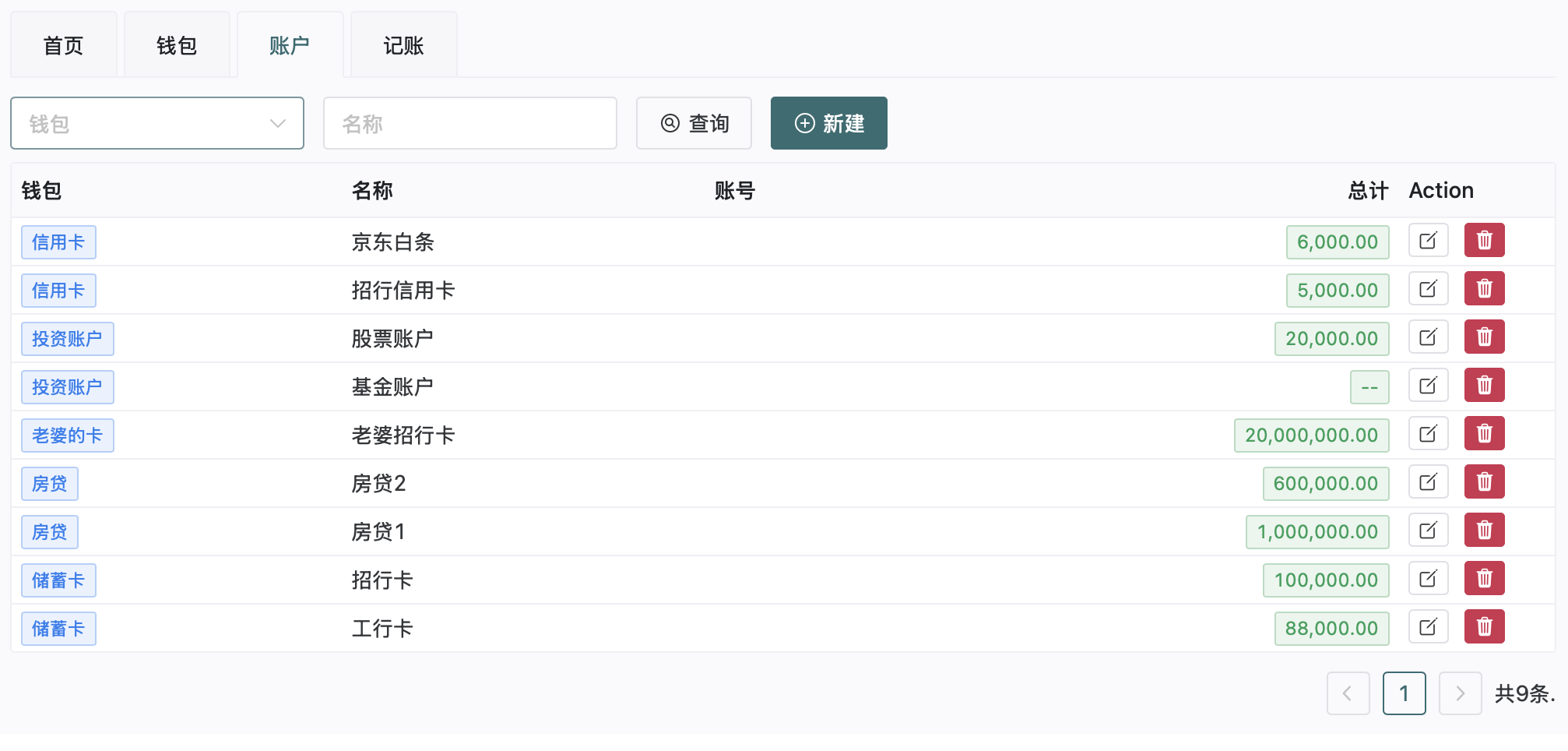
Task: Edit the 房贷1 account row
Action: [1428, 531]
